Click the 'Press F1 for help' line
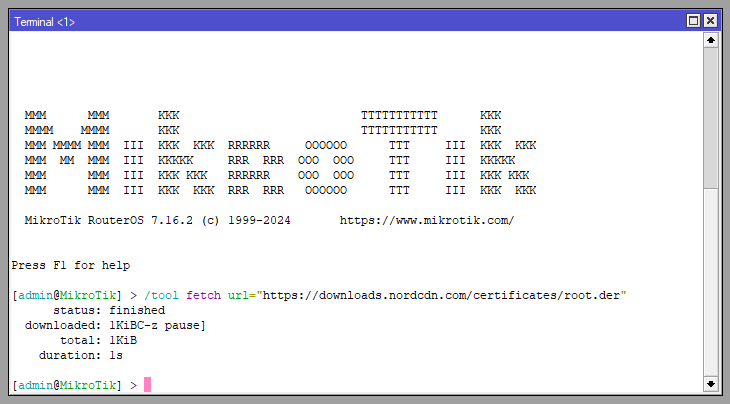 (71, 265)
